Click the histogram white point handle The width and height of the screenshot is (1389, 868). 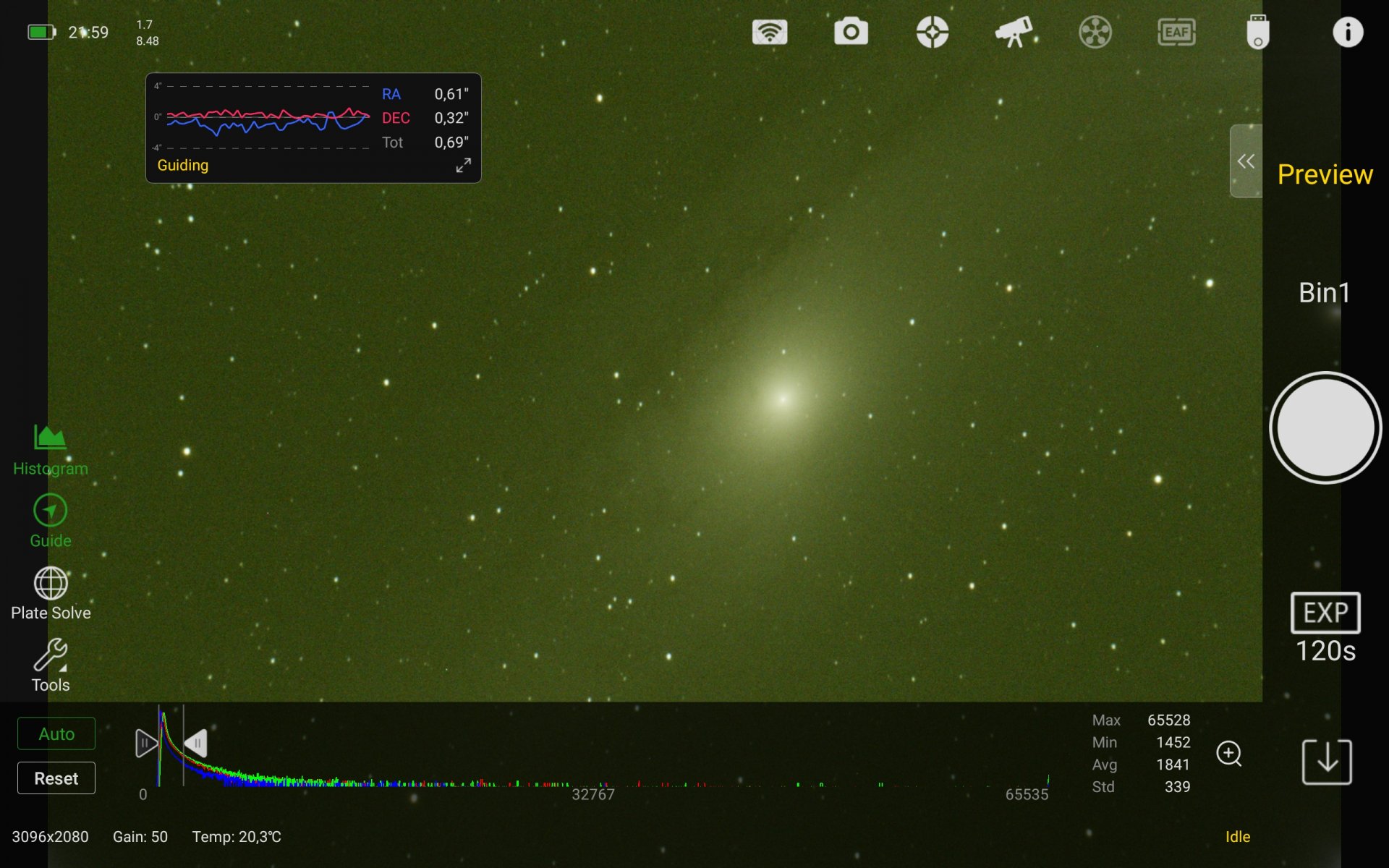tap(196, 744)
